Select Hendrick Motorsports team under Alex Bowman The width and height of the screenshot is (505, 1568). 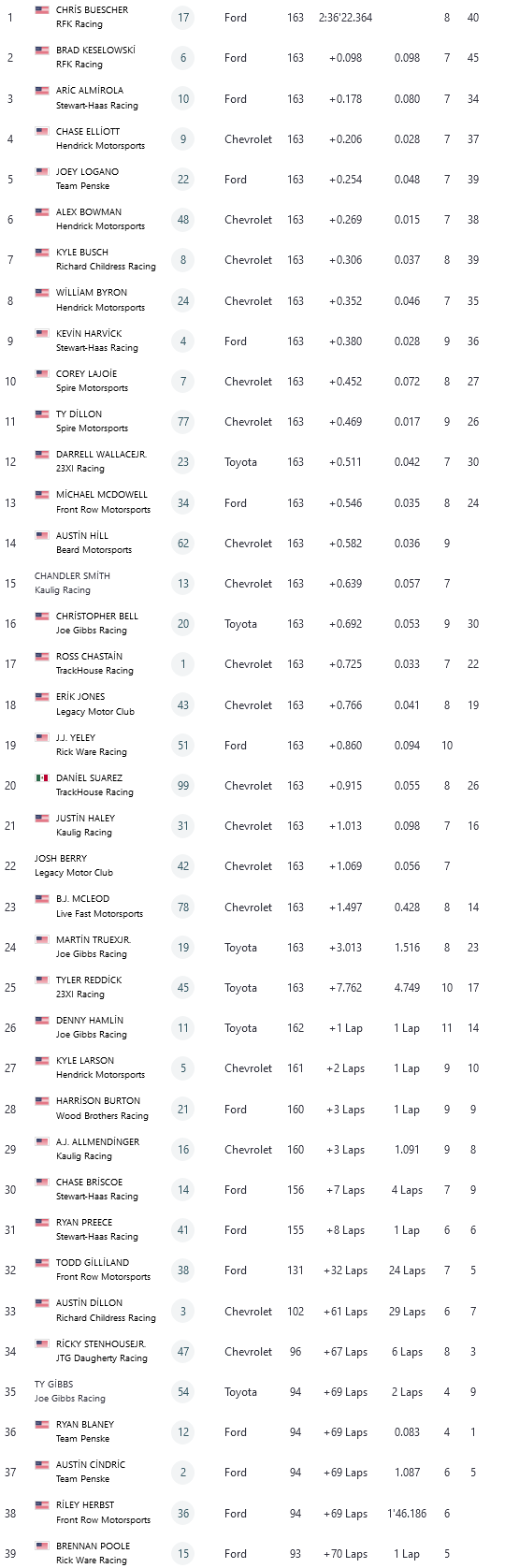coord(100,226)
